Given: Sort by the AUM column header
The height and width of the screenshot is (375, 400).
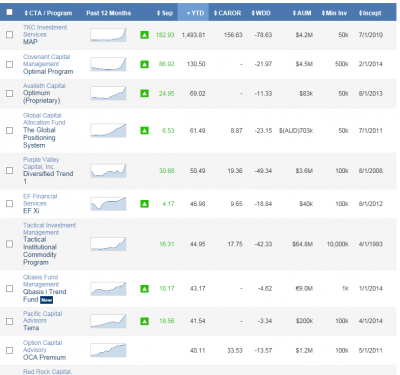Looking at the screenshot, I should (x=302, y=13).
